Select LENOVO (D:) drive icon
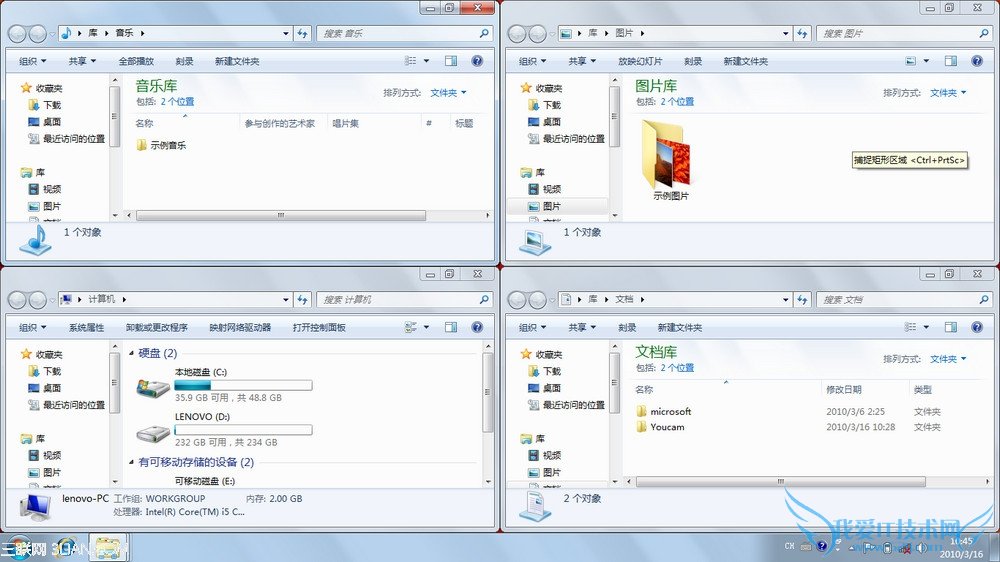1000x562 pixels. point(153,433)
